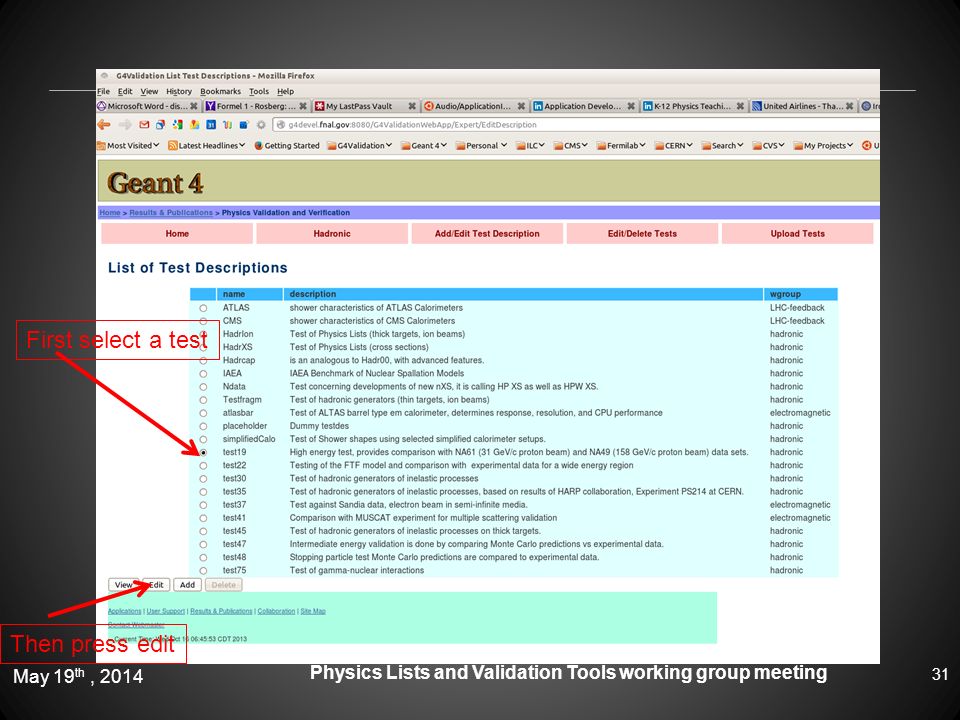Open the Search bookmarks folder
The image size is (960, 720).
[722, 146]
